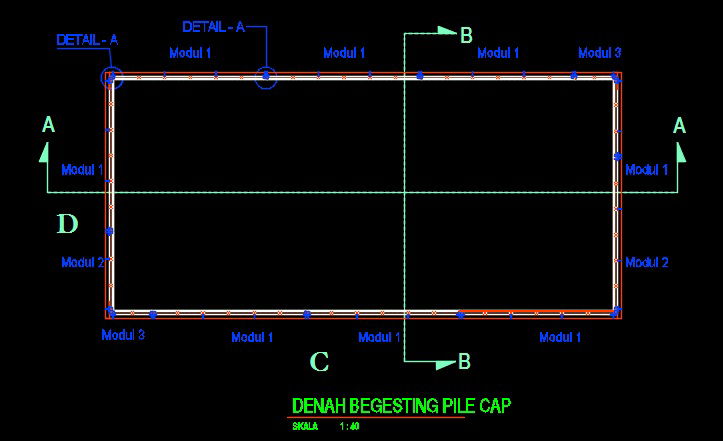Image resolution: width=723 pixels, height=441 pixels.
Task: Select the upward arrowhead beneath the A above D
Action: (x=44, y=153)
